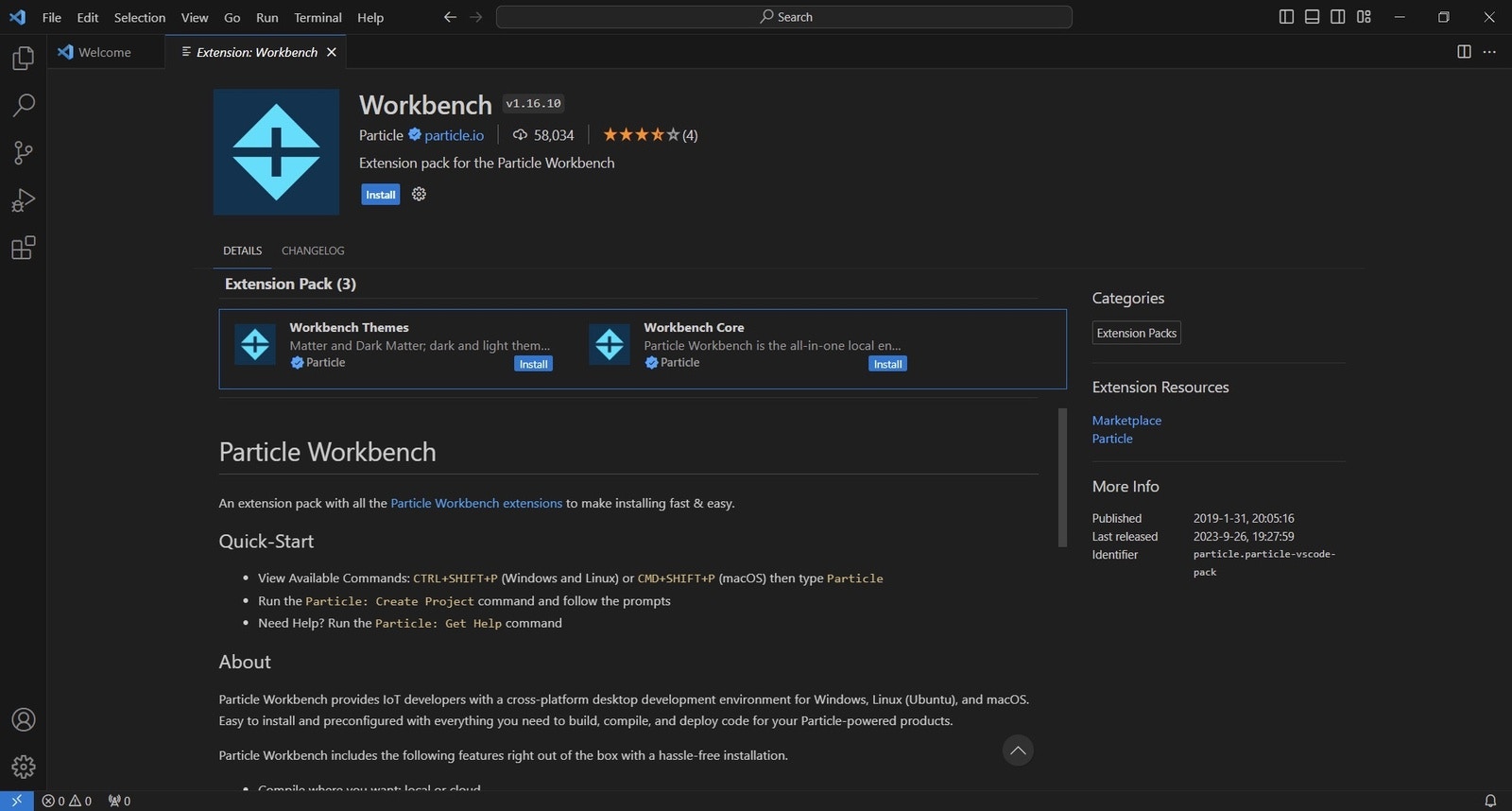
Task: Show errors and warnings in status bar
Action: pos(66,801)
